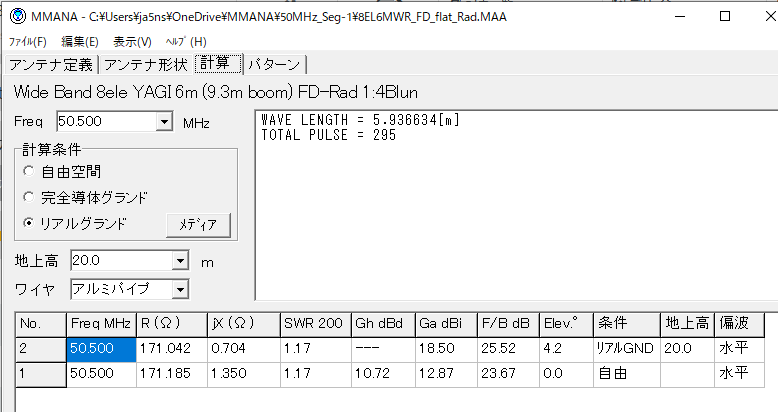
Task: Choose the リアルグランド radio button
Action: click(28, 223)
